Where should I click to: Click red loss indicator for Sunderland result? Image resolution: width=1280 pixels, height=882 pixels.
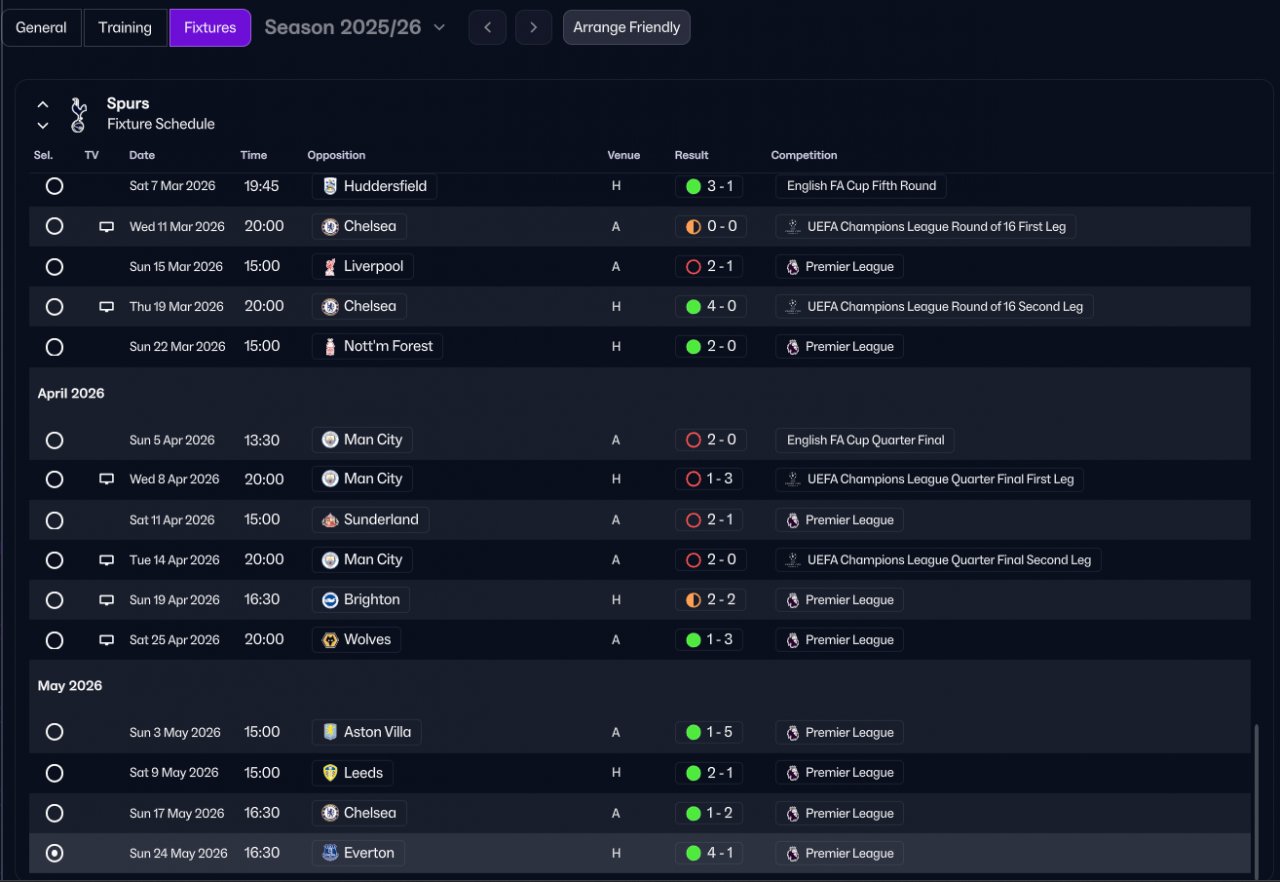coord(693,520)
